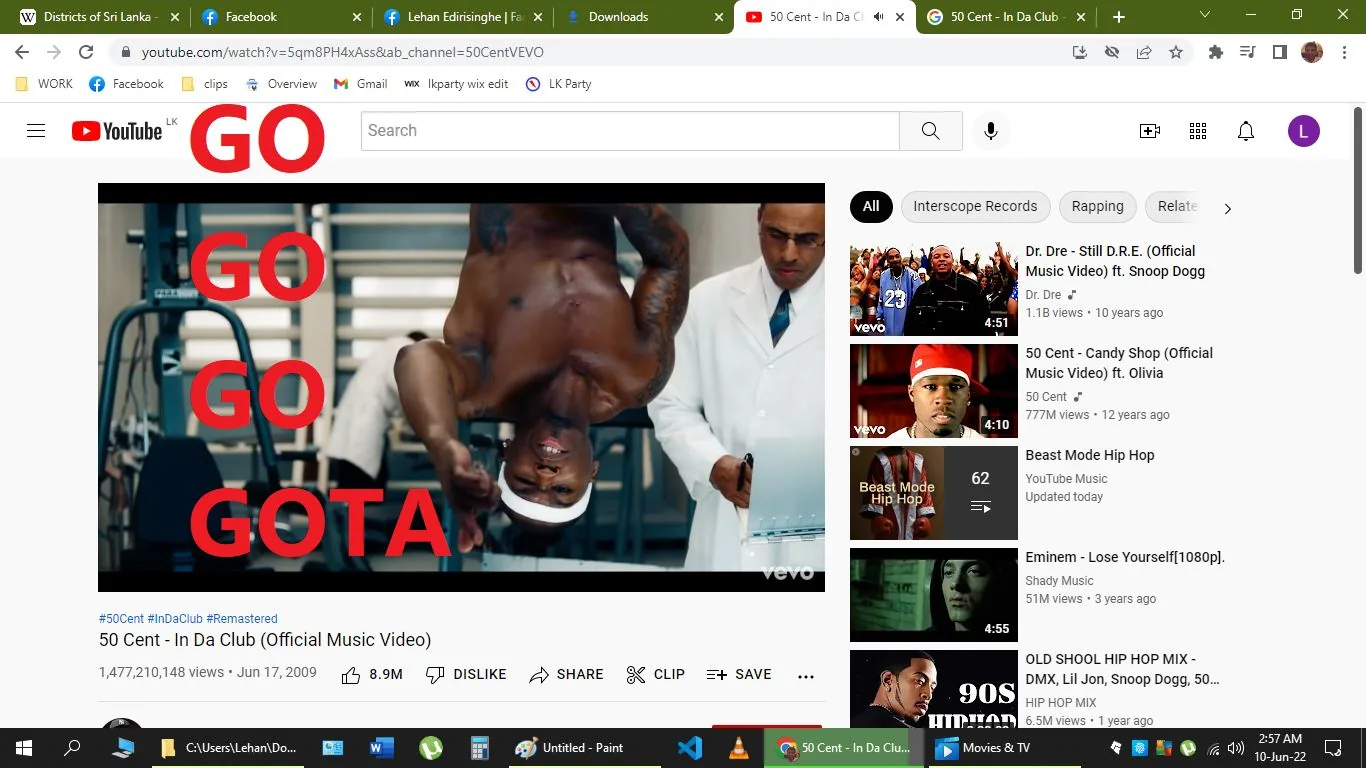Share the In Da Club video

pos(567,675)
